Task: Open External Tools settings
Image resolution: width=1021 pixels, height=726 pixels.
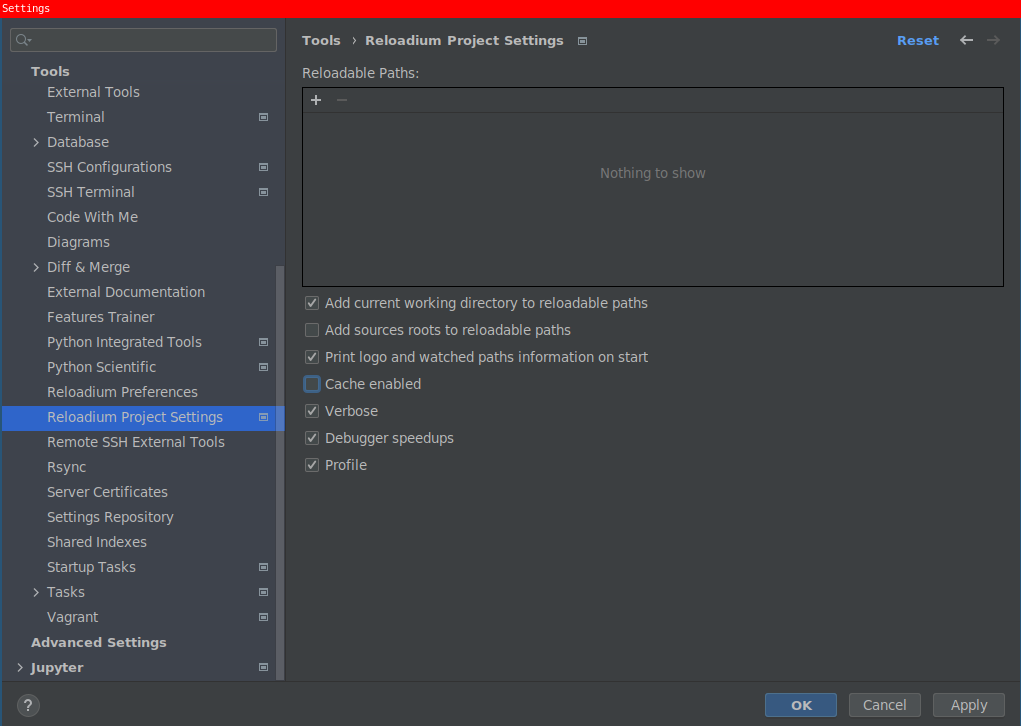Action: 93,92
